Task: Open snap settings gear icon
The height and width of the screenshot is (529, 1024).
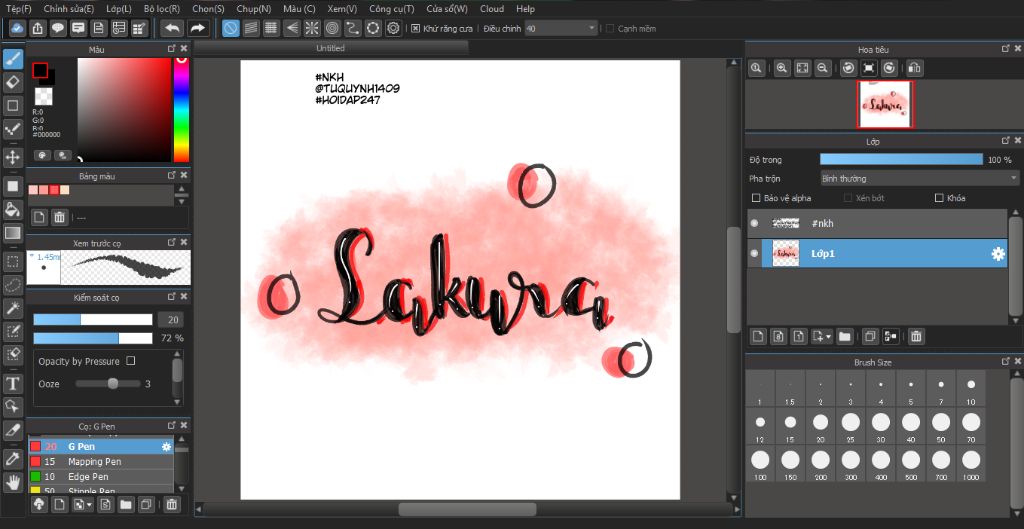Action: point(393,28)
